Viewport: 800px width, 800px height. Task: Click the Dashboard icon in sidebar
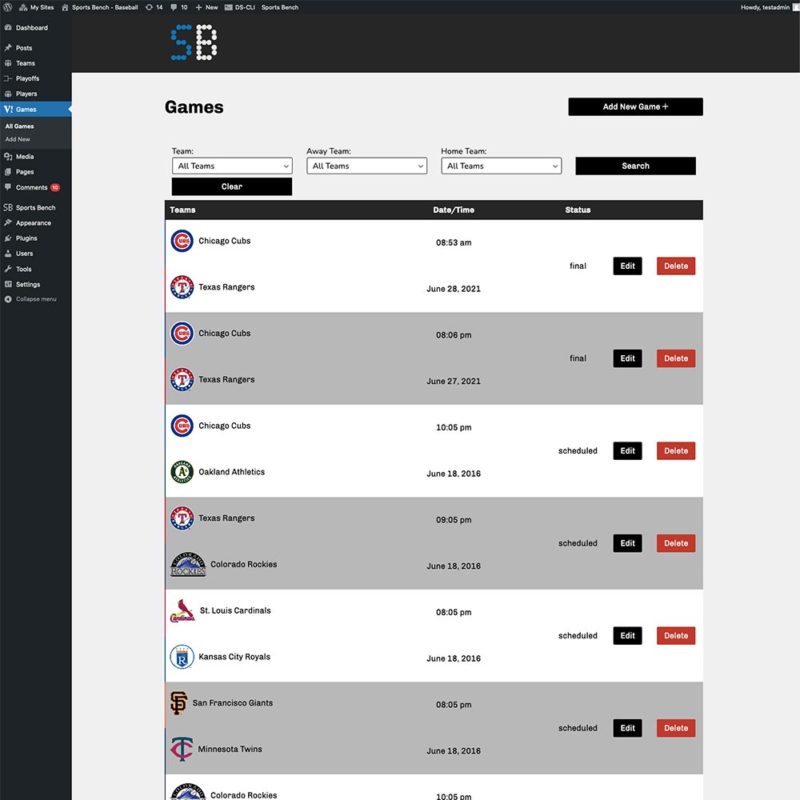8,28
